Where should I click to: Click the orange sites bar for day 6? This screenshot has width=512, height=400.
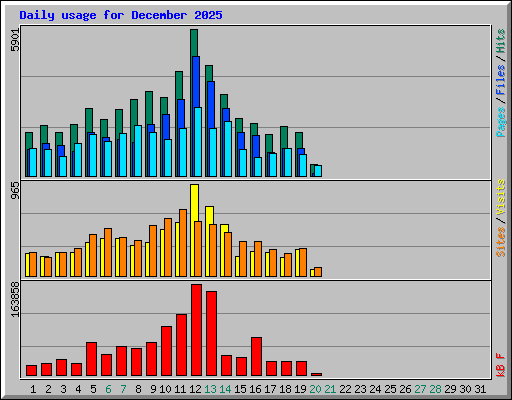[x=108, y=252]
